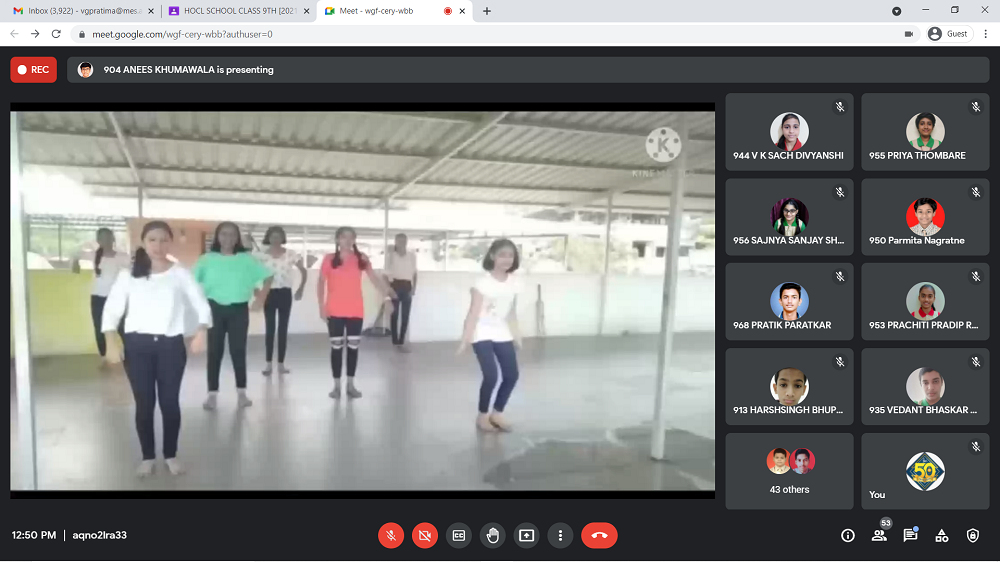Open the three-dot more options menu
The image size is (1000, 562).
(561, 535)
